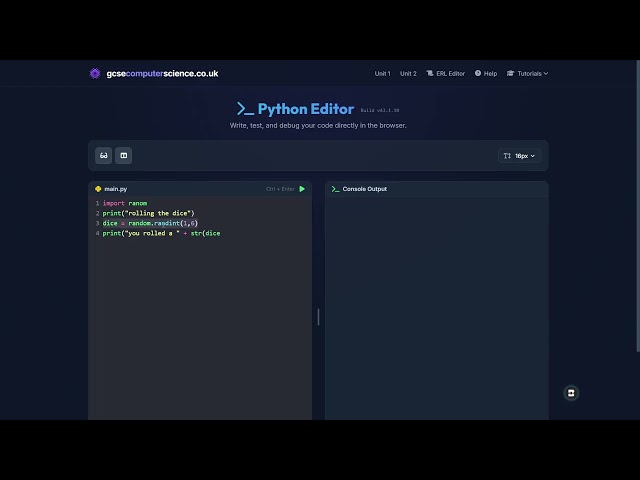The image size is (640, 480).
Task: Place cursor on line 2 rolling the dice print
Action: (x=149, y=213)
